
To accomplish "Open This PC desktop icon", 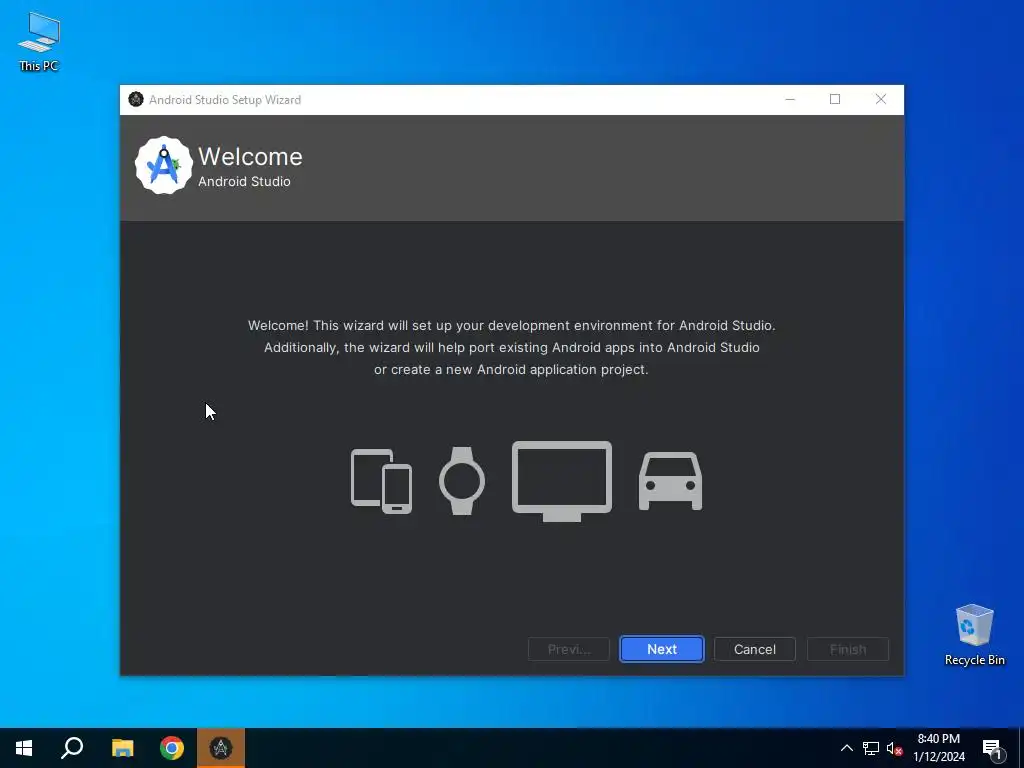I will point(39,41).
